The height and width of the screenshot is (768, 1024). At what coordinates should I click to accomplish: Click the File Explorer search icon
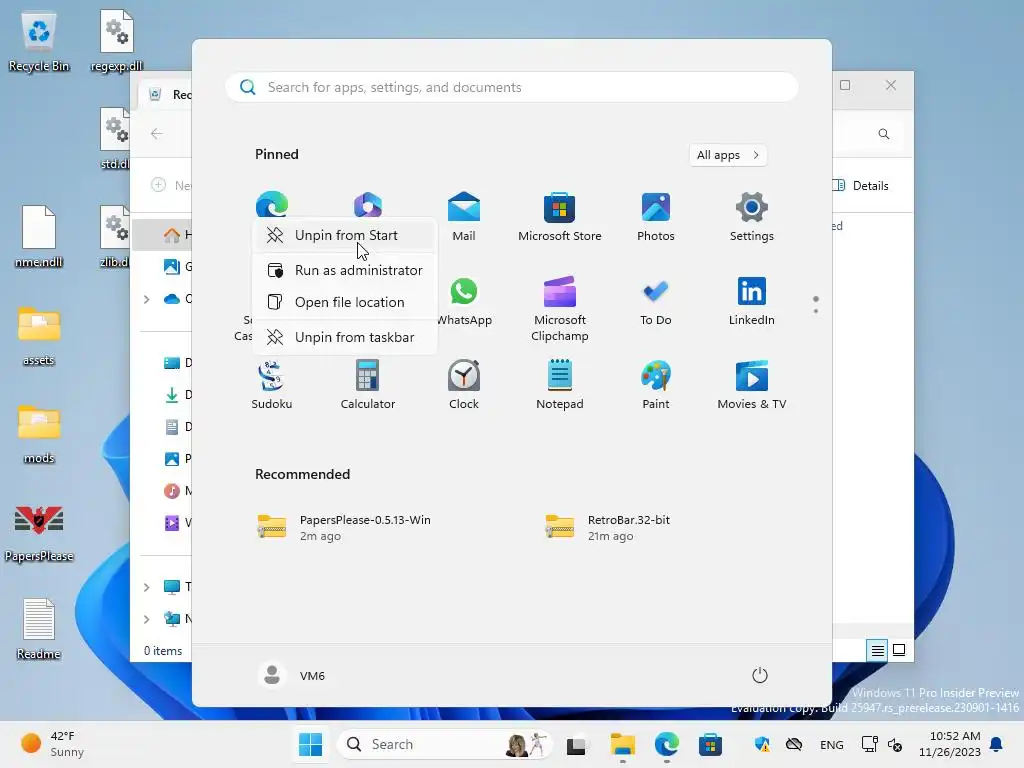(884, 134)
